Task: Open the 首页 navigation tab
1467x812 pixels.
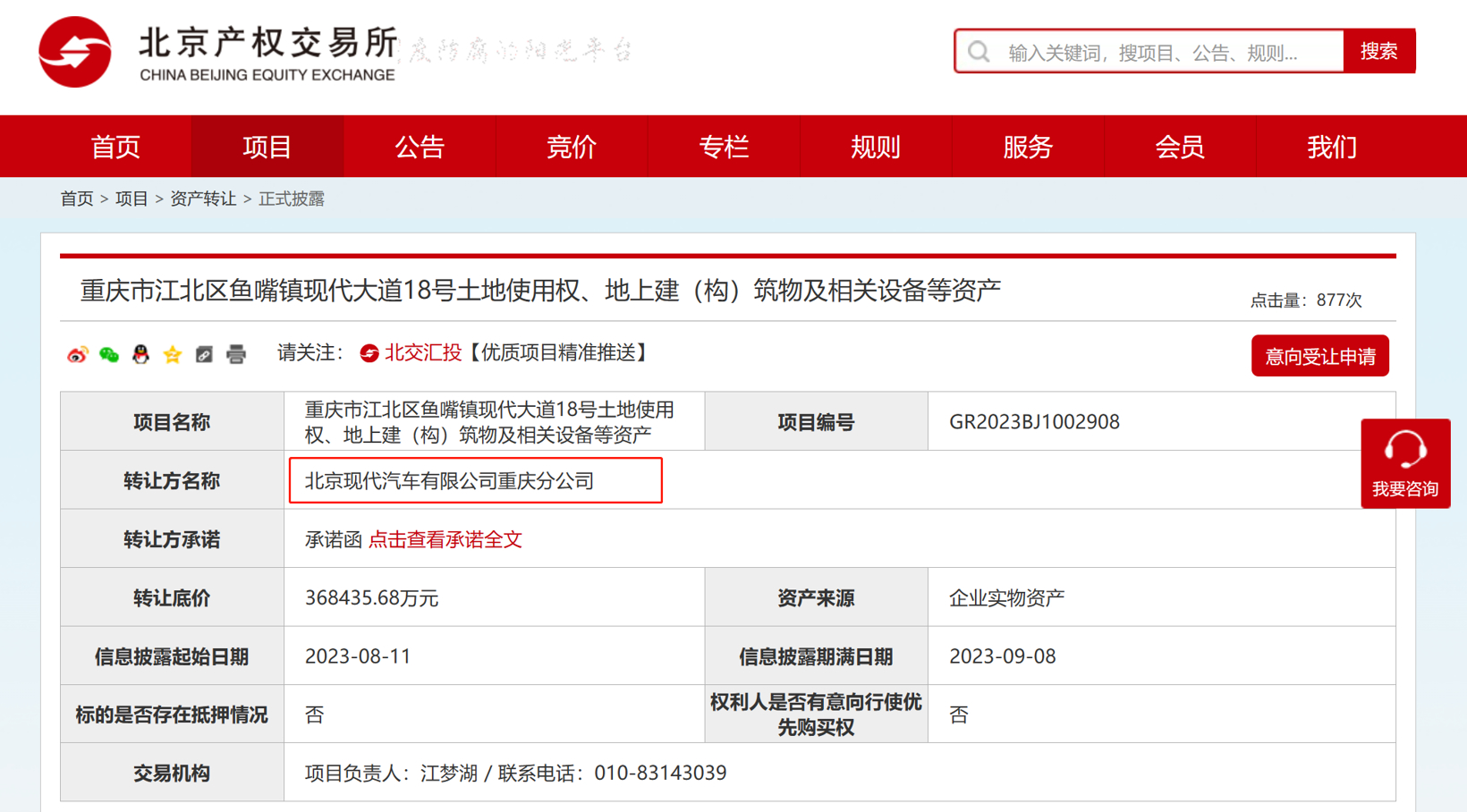Action: coord(115,147)
